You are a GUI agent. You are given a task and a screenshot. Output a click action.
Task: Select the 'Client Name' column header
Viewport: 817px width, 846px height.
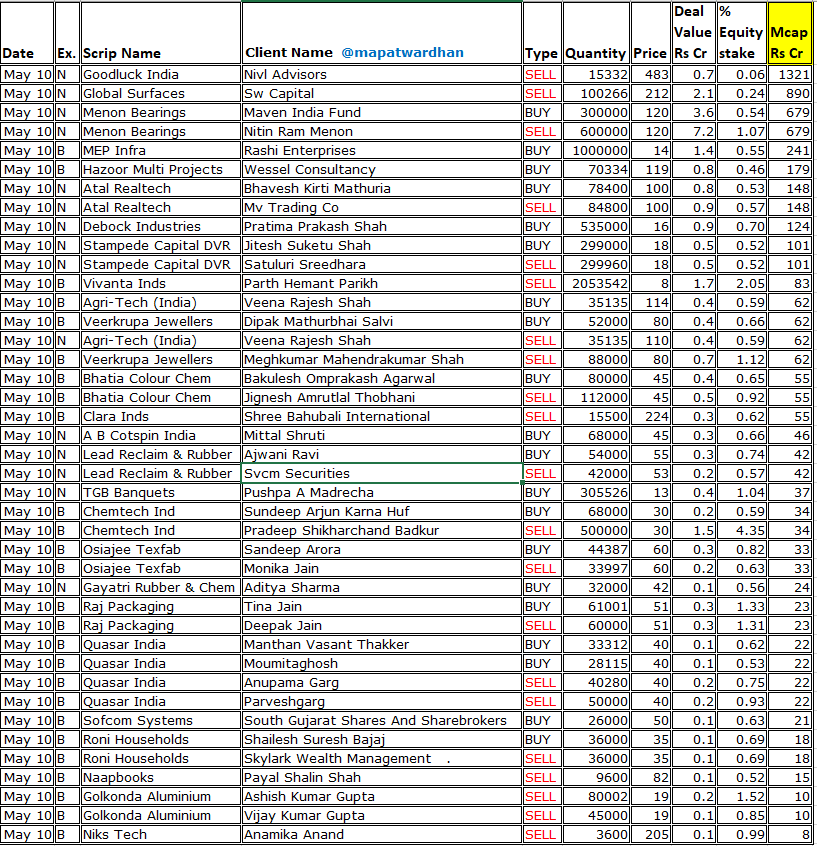pos(382,33)
